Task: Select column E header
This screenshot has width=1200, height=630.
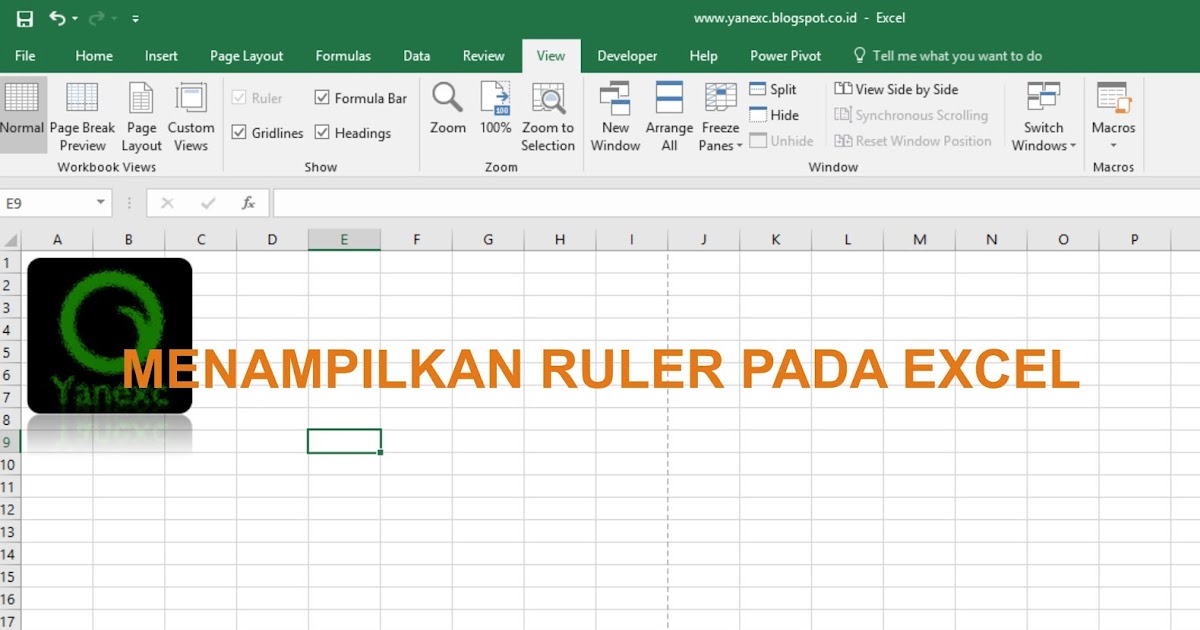Action: coord(344,239)
